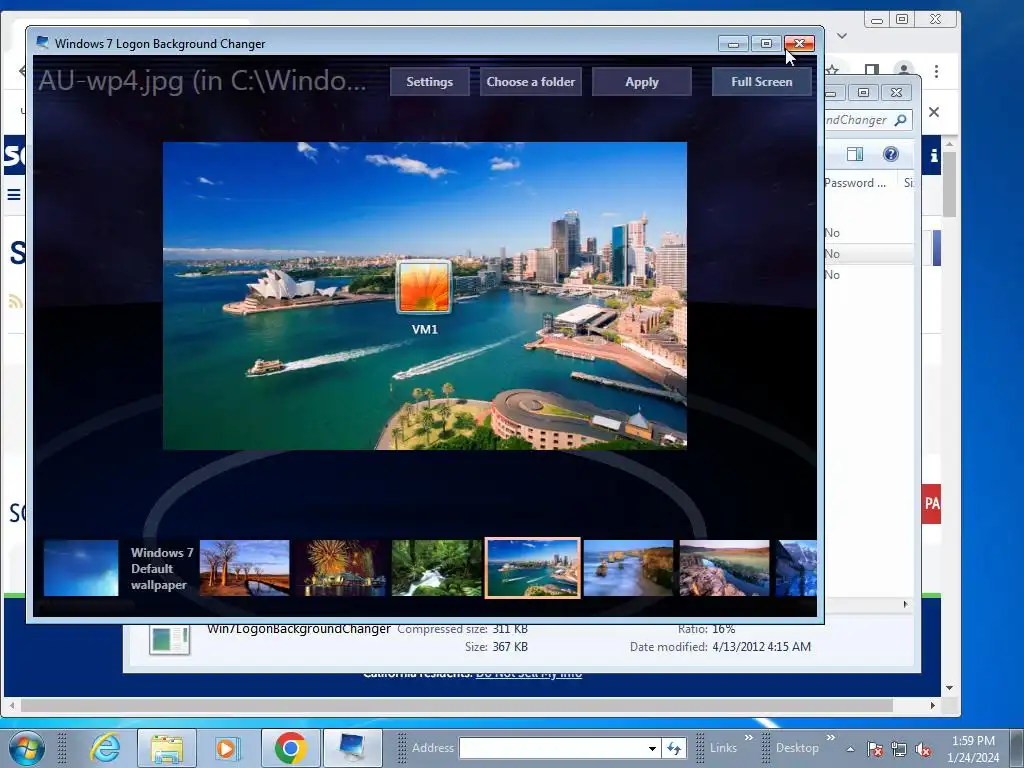Click the search magnifier in Explorer window
1024x768 pixels.
pos(901,120)
